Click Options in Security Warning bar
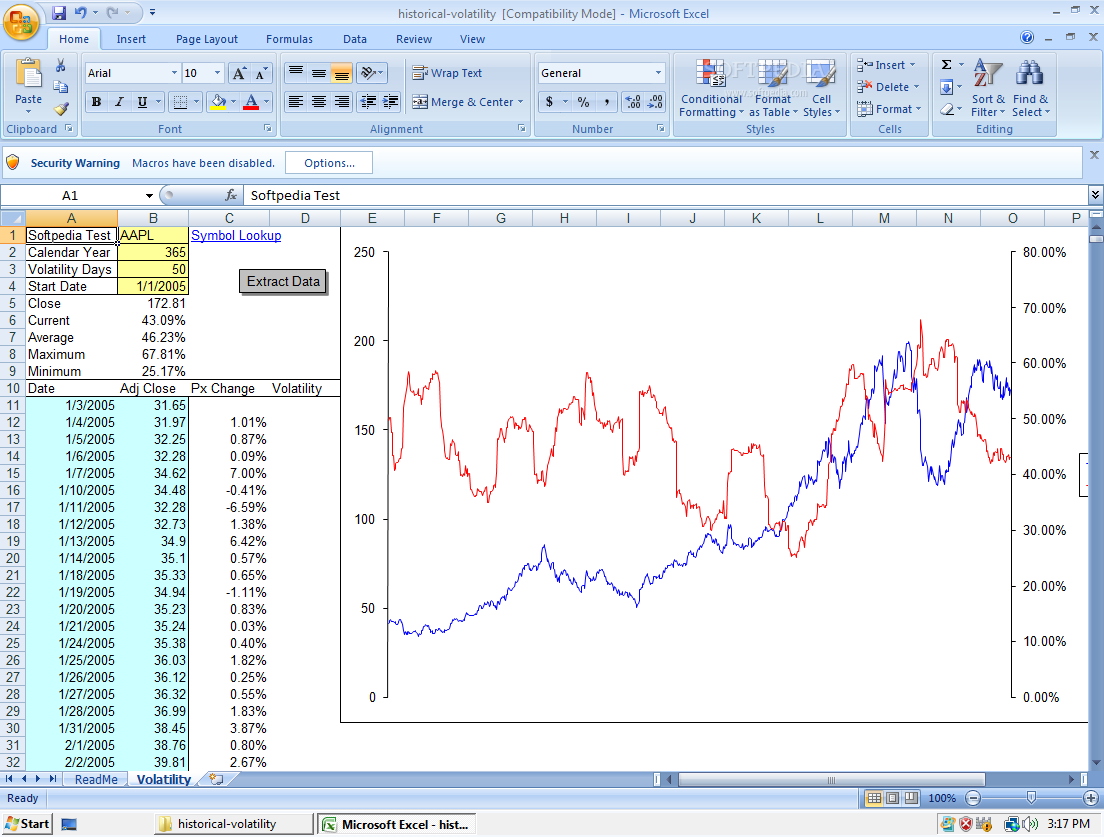The height and width of the screenshot is (837, 1104). click(329, 163)
